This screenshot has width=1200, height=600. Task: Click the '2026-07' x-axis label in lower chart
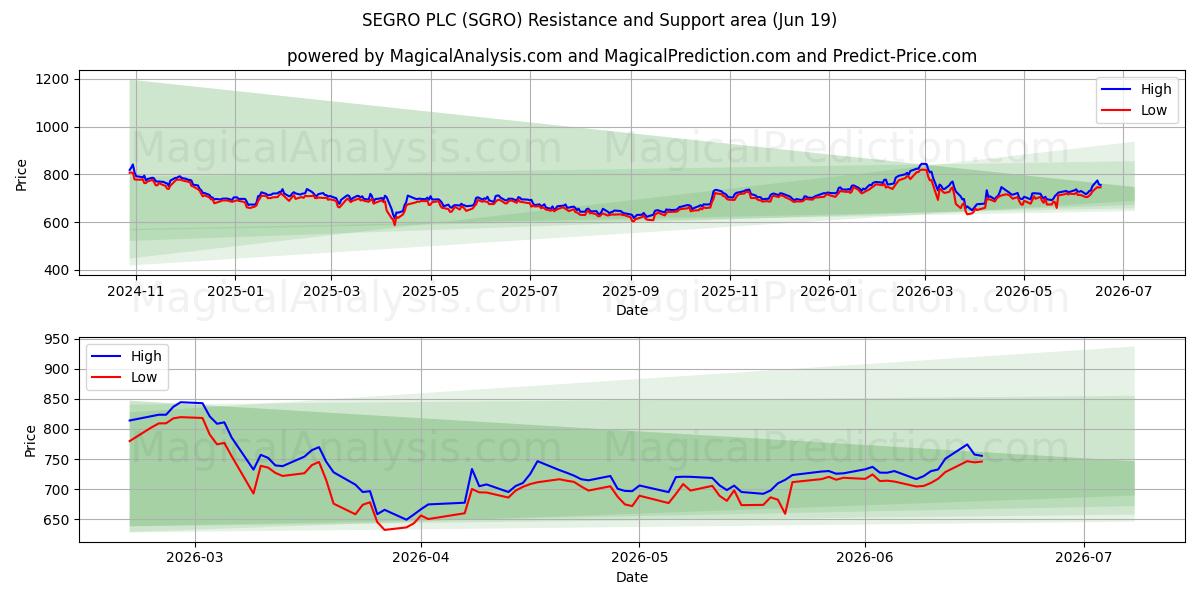tap(1084, 558)
